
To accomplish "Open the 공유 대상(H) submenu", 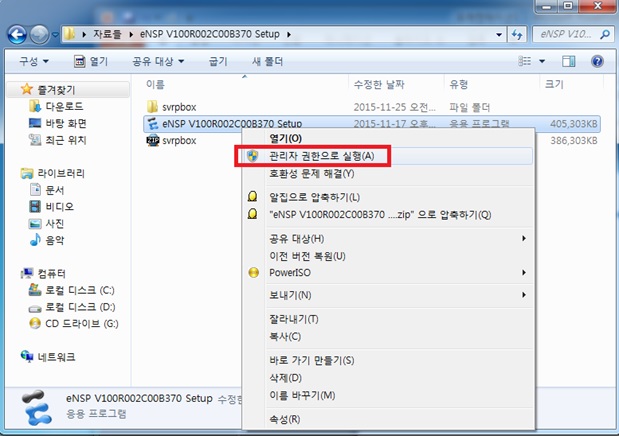I will pyautogui.click(x=388, y=239).
